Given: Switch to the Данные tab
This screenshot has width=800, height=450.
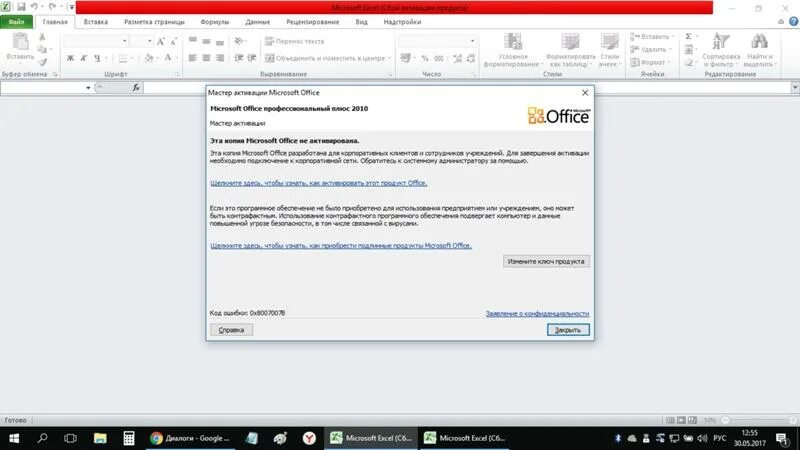Looking at the screenshot, I should (257, 22).
